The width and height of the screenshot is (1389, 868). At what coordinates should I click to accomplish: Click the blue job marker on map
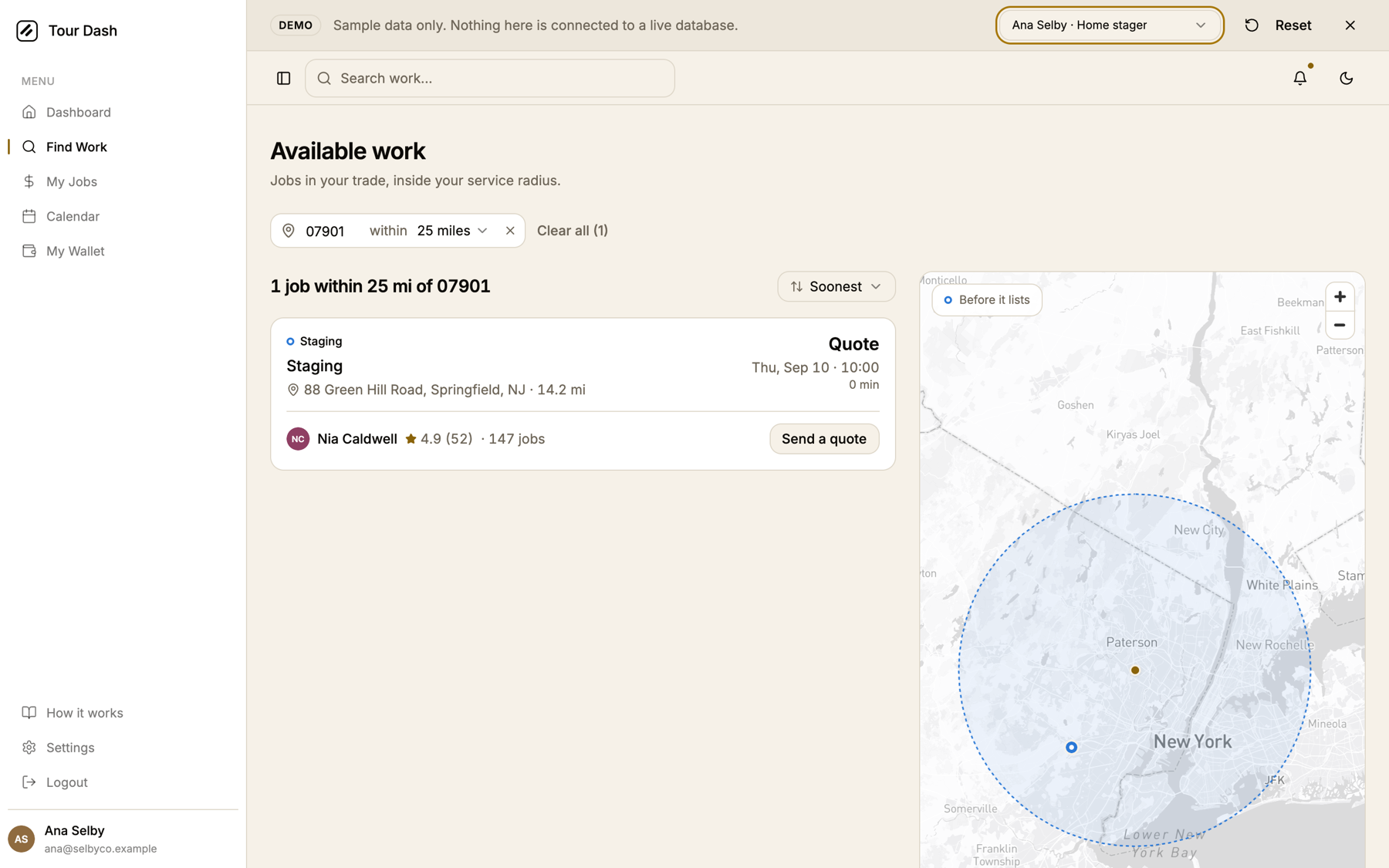pos(1071,747)
